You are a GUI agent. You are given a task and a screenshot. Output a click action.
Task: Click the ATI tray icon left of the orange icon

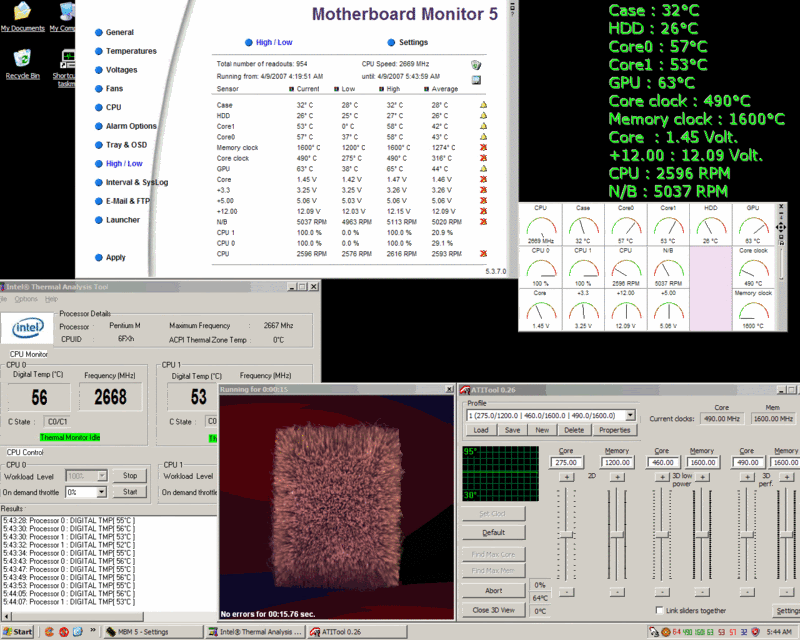tap(654, 632)
